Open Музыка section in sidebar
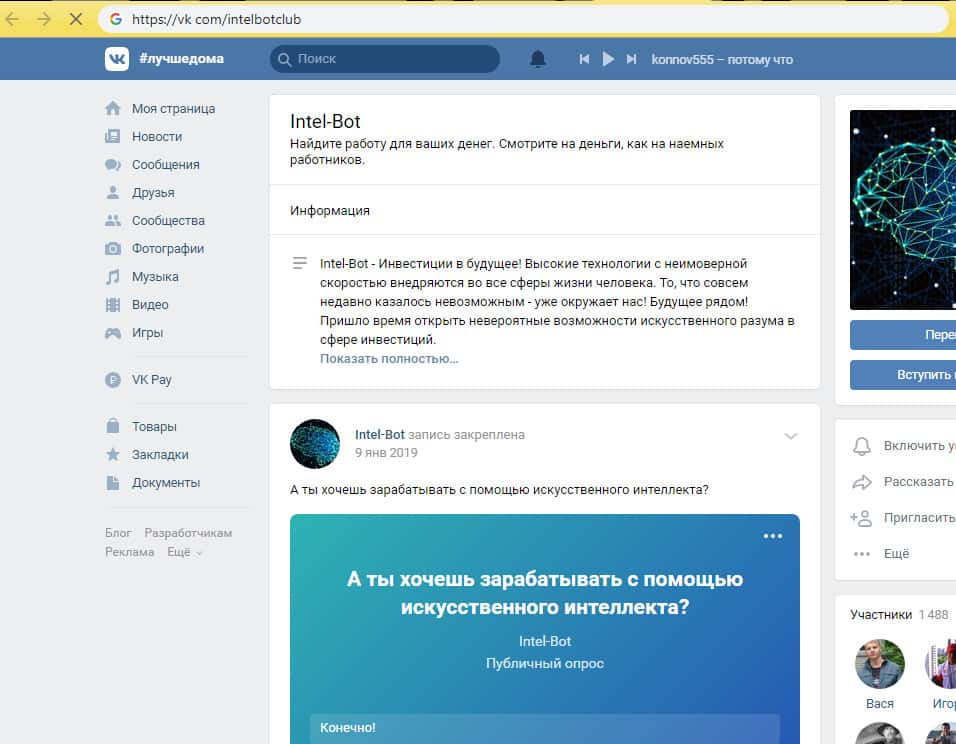 coord(155,276)
